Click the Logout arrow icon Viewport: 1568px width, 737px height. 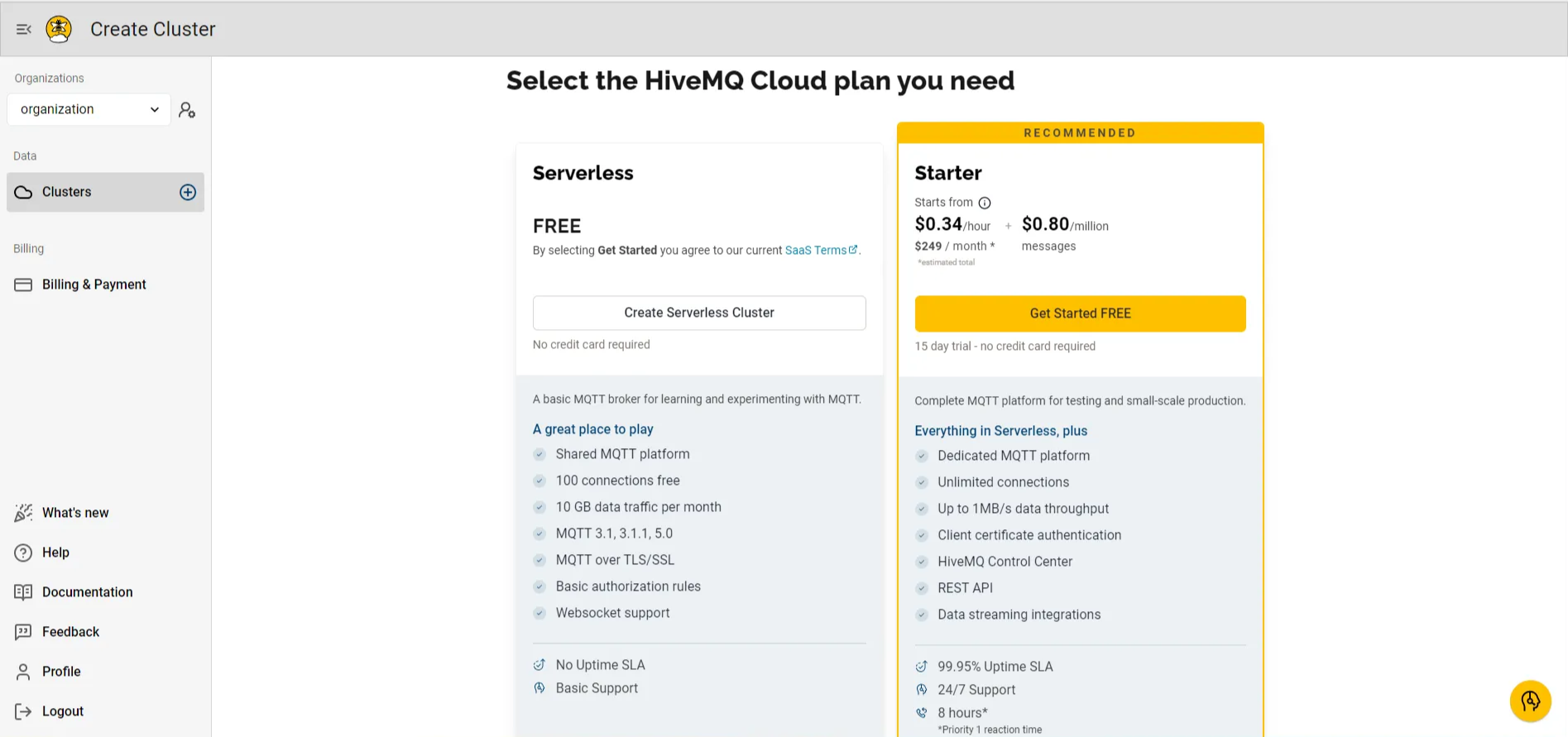pyautogui.click(x=23, y=711)
